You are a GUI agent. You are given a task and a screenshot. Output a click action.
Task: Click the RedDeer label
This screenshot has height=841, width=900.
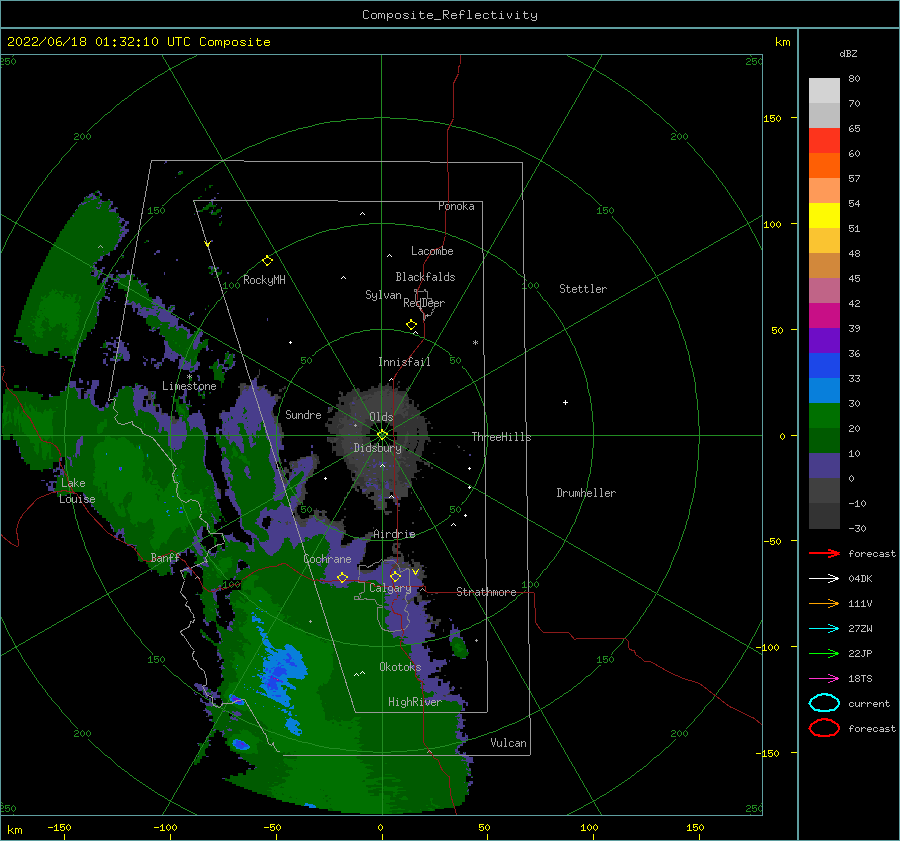pyautogui.click(x=424, y=303)
